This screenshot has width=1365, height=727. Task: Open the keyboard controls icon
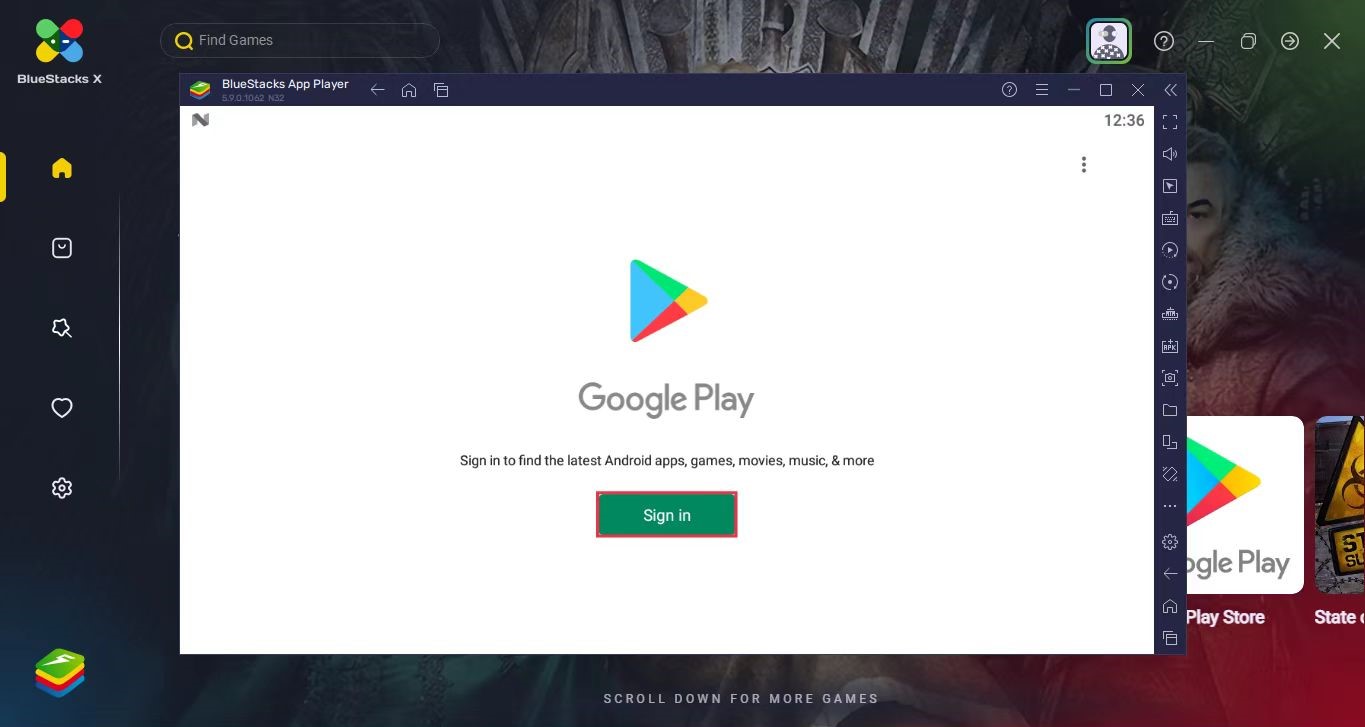[x=1170, y=218]
